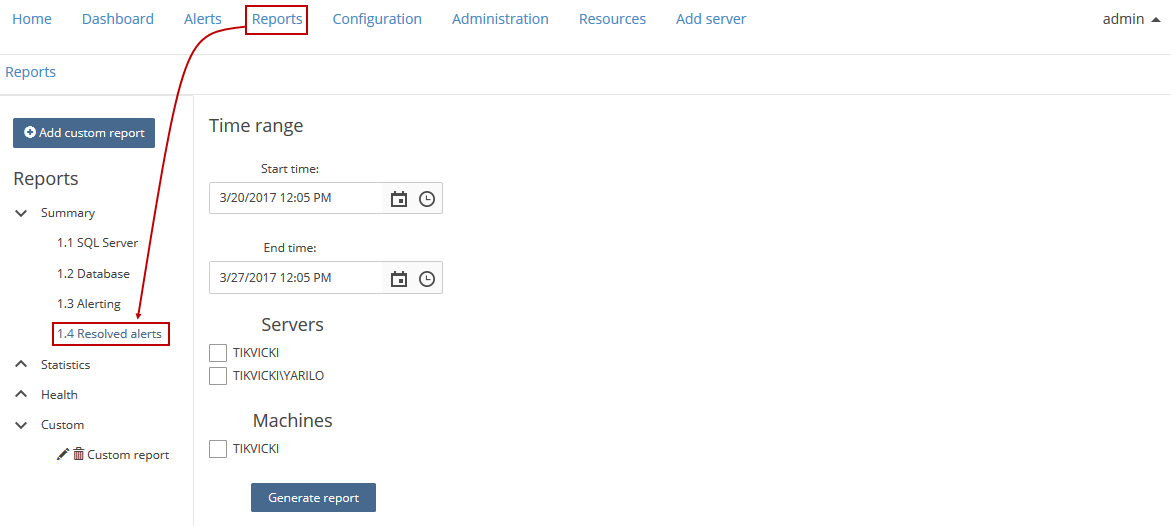Screen dimensions: 1171x526
Task: Open the Start time clock picker
Action: pos(426,199)
